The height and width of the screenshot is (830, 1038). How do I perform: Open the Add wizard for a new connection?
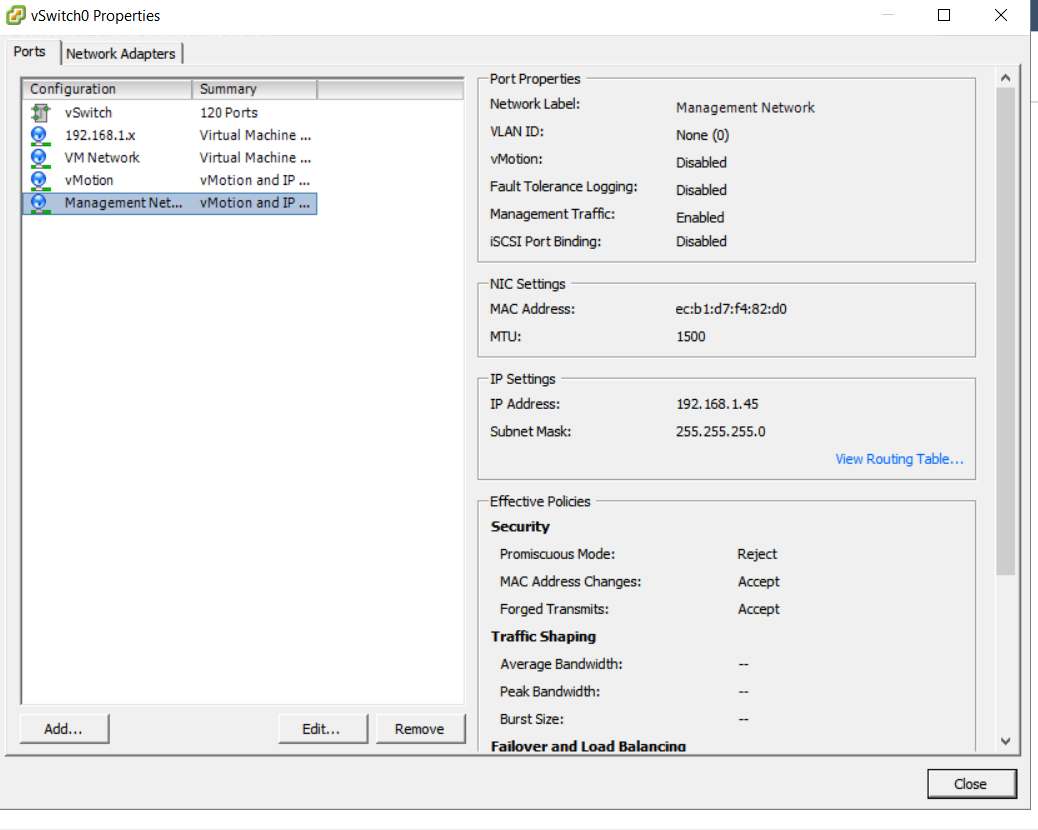point(64,728)
